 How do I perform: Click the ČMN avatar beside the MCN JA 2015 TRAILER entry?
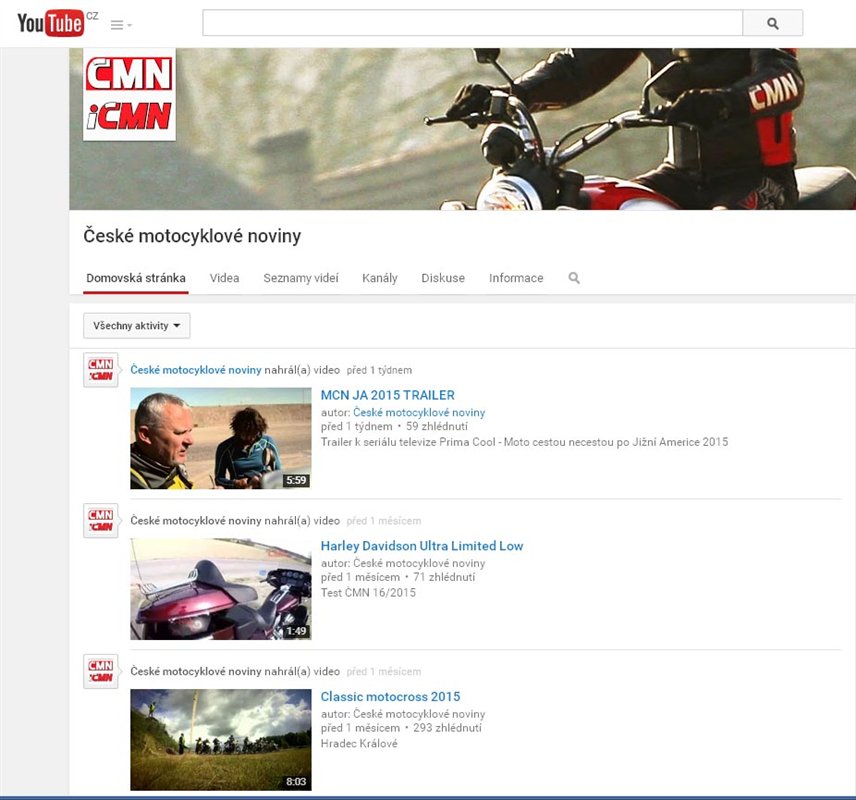(100, 370)
